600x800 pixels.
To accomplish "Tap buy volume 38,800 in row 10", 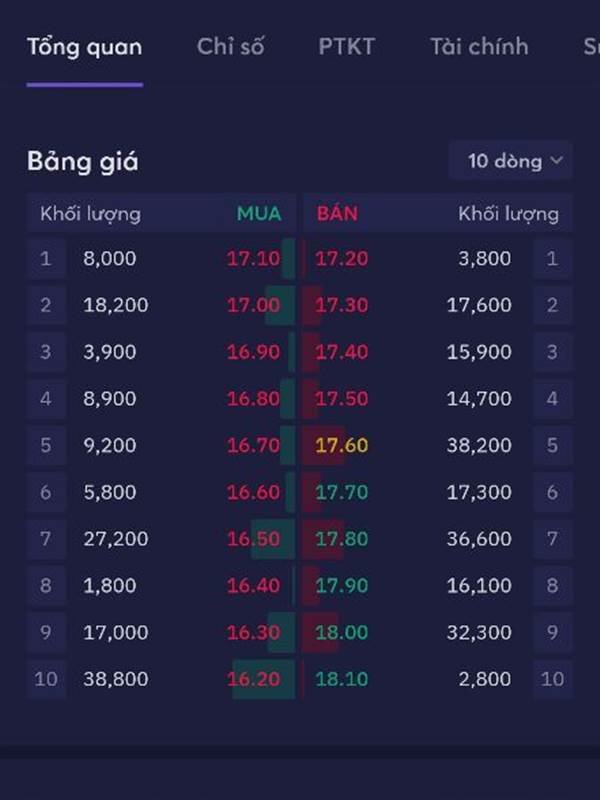I will (116, 679).
